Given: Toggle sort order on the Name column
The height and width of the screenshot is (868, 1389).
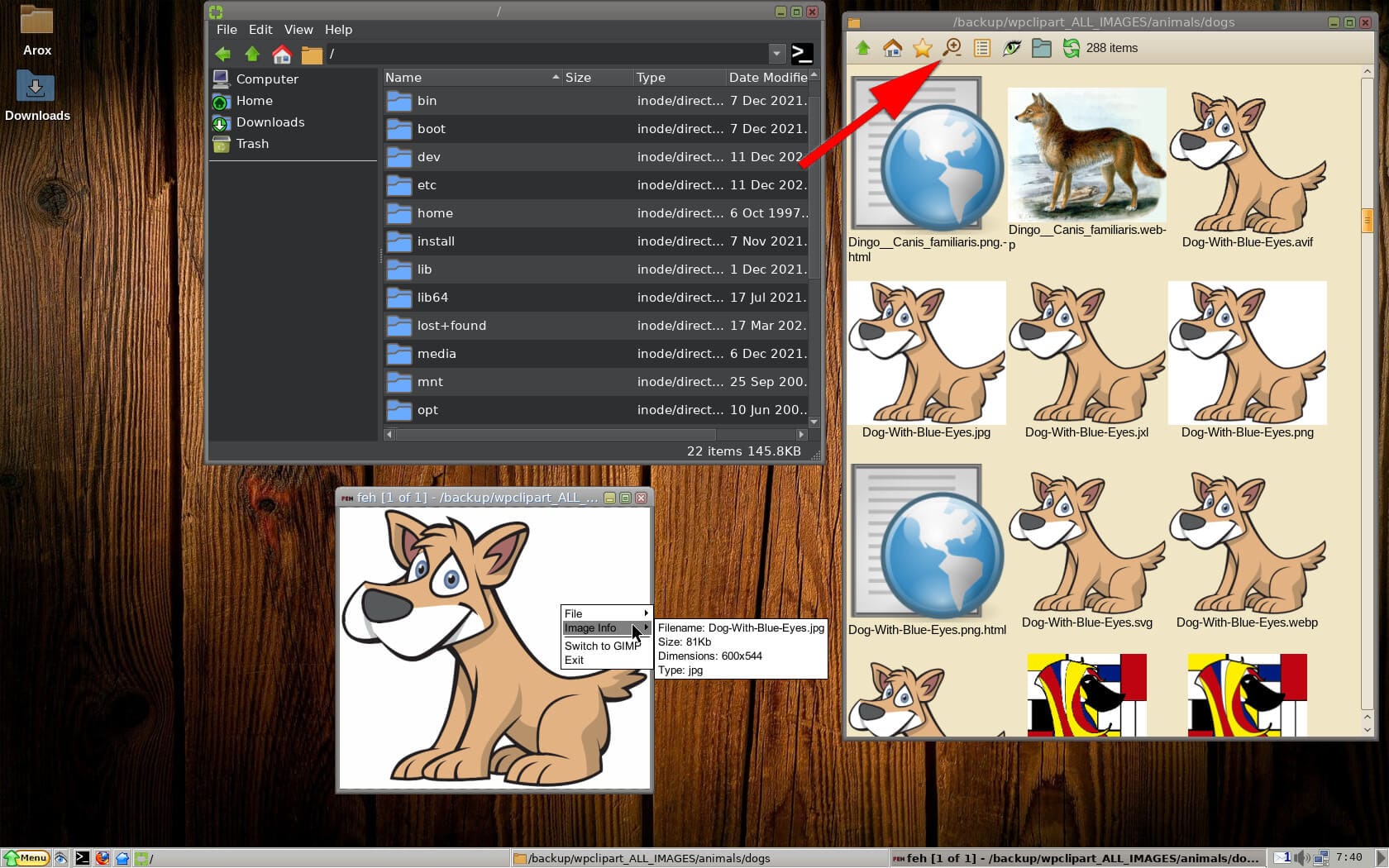Looking at the screenshot, I should click(x=403, y=77).
